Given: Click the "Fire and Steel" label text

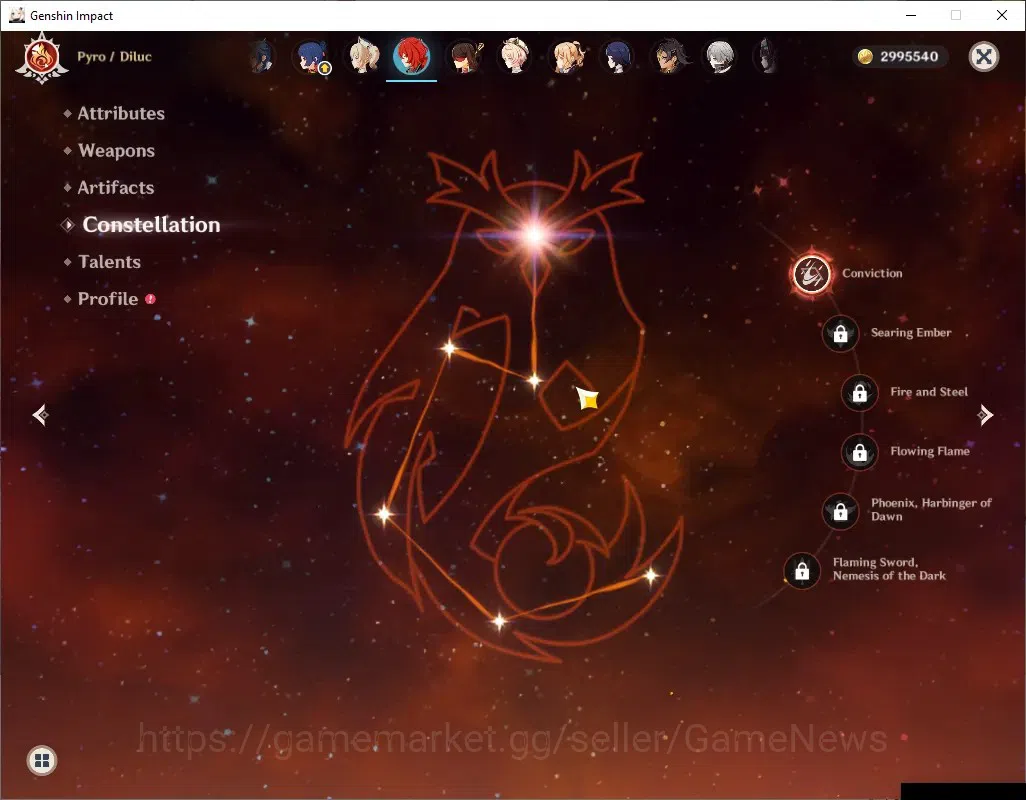Looking at the screenshot, I should click(929, 392).
